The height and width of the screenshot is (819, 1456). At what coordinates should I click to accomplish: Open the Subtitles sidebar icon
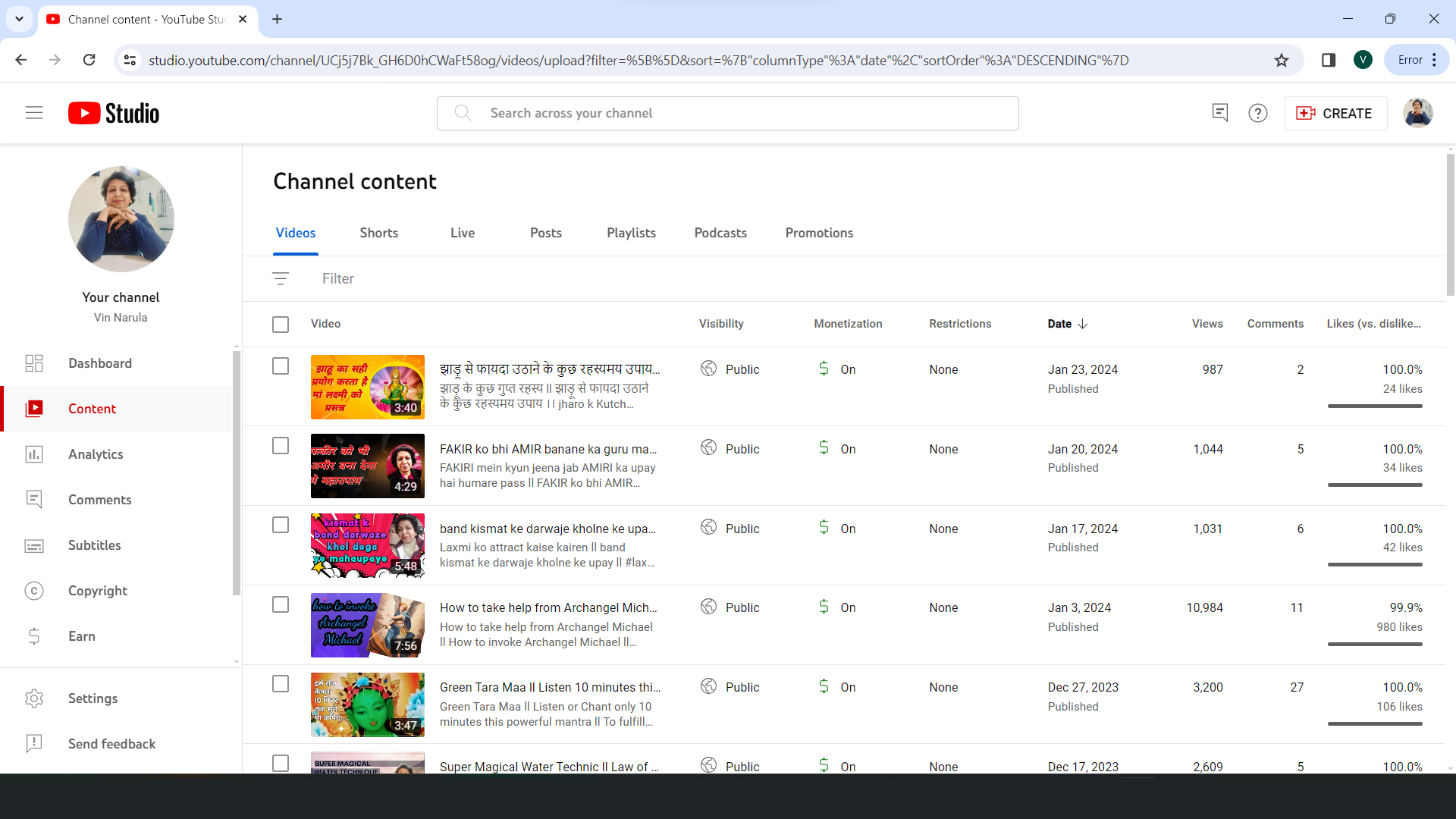pos(34,545)
